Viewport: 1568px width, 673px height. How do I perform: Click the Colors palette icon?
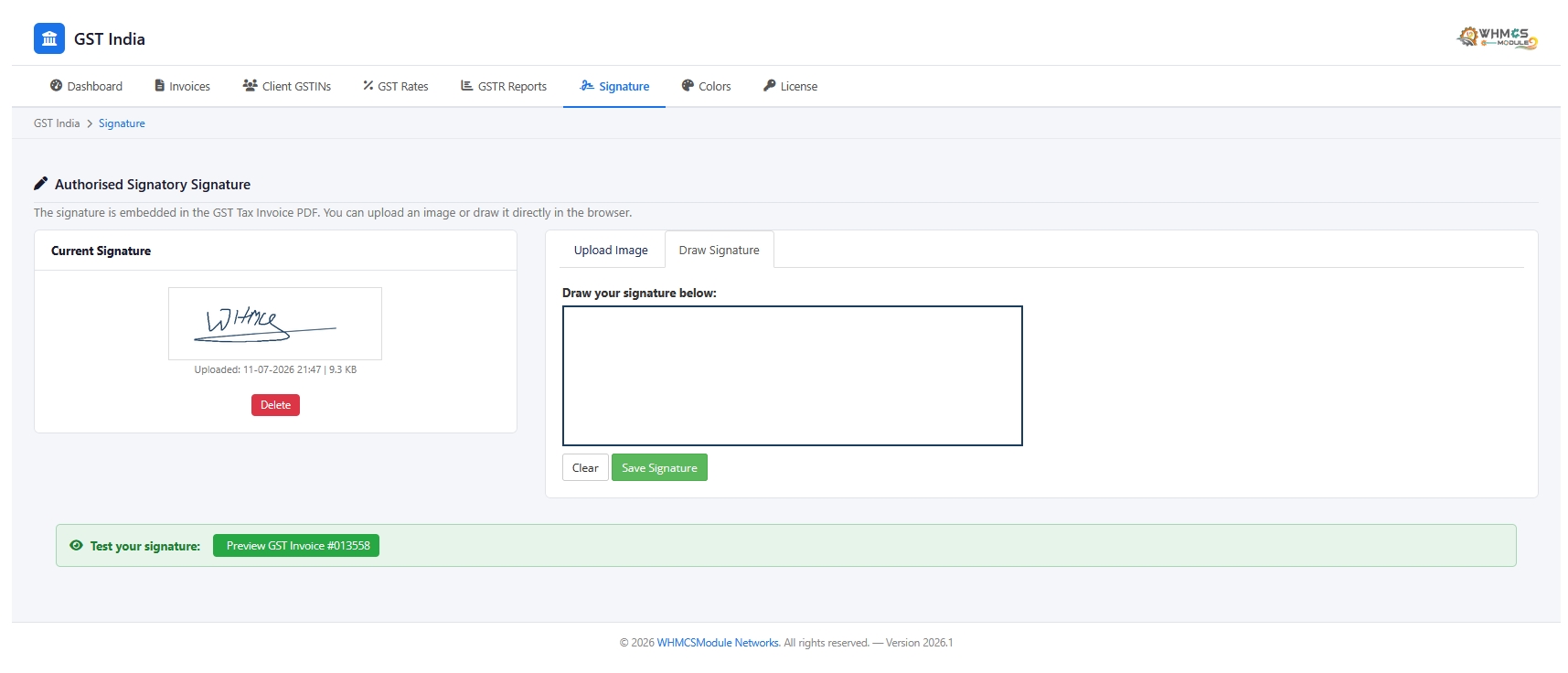688,85
